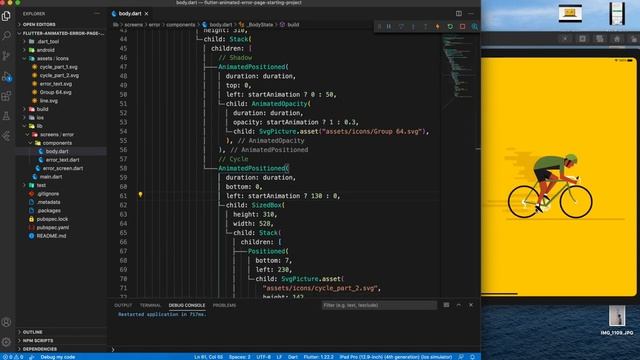This screenshot has width=640, height=360.
Task: Split the editor to the right
Action: [x=459, y=13]
